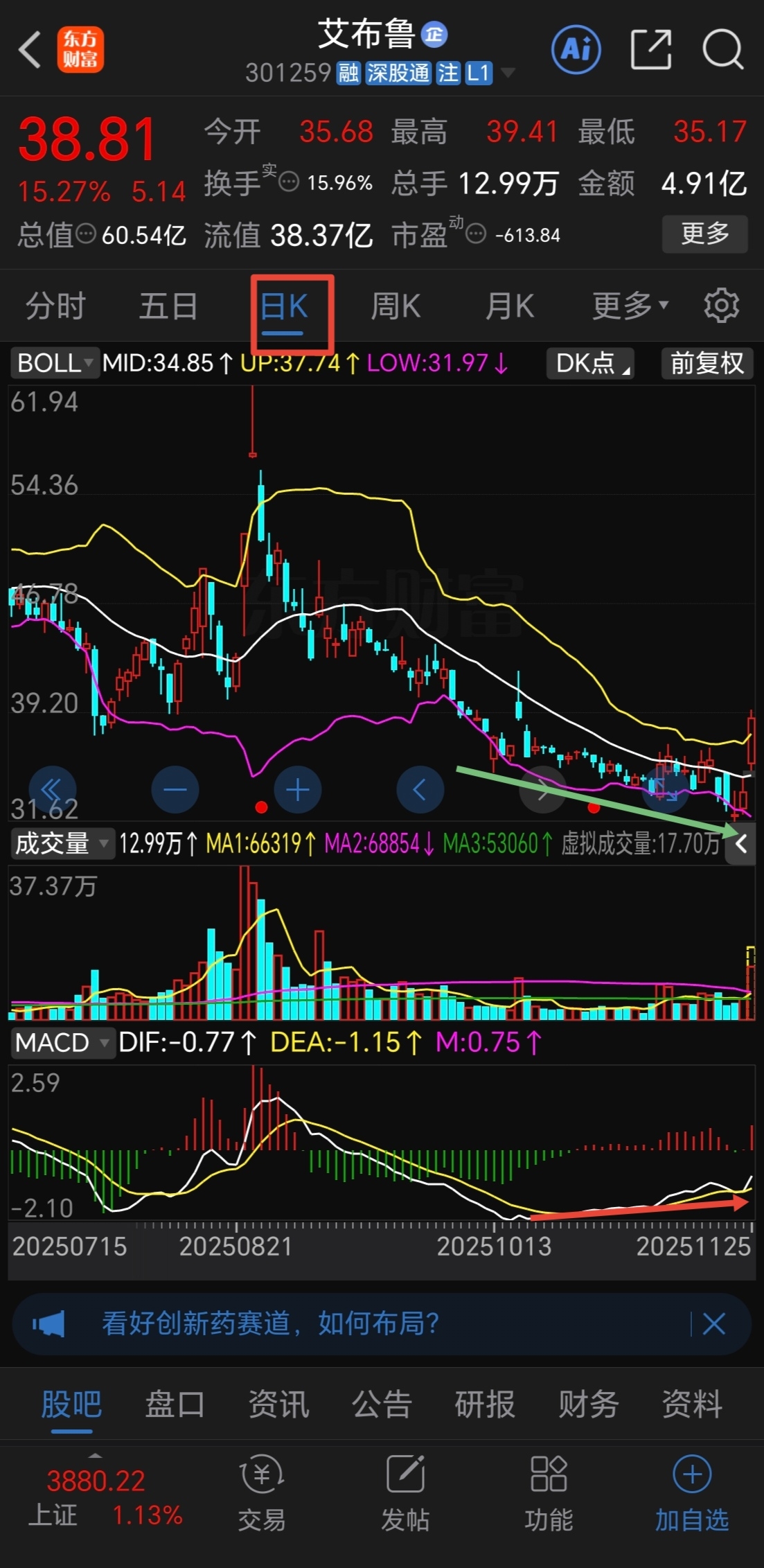
Task: Switch to 五日 chart tab
Action: (x=168, y=306)
